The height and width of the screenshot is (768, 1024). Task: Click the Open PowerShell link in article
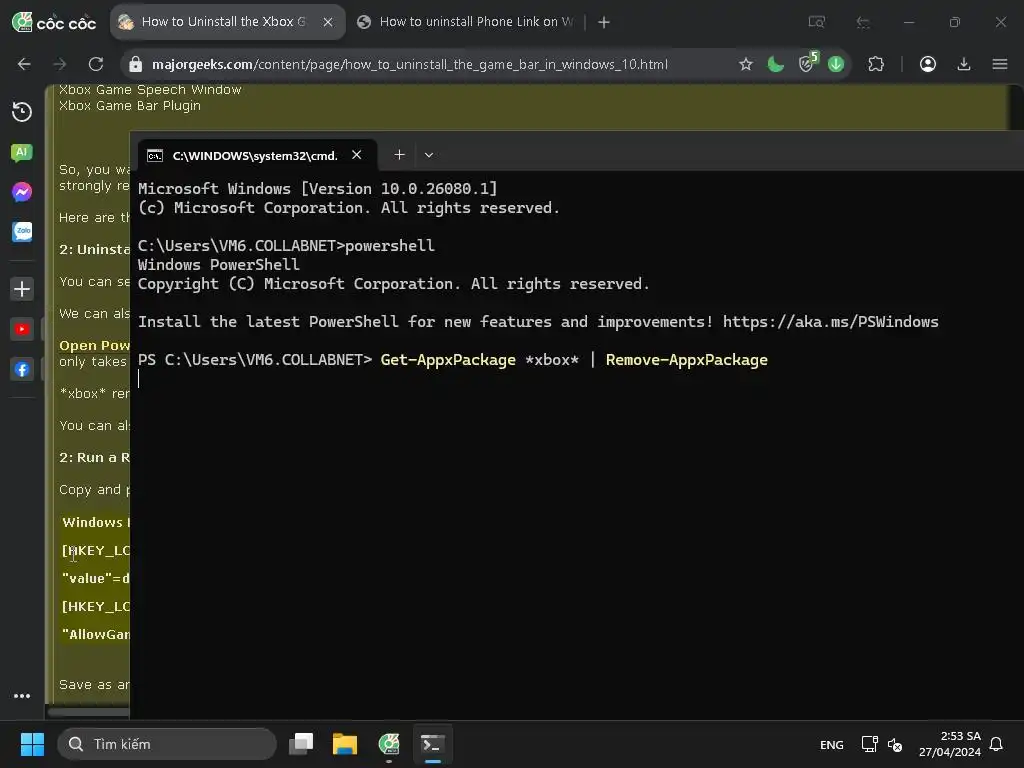[x=95, y=345]
